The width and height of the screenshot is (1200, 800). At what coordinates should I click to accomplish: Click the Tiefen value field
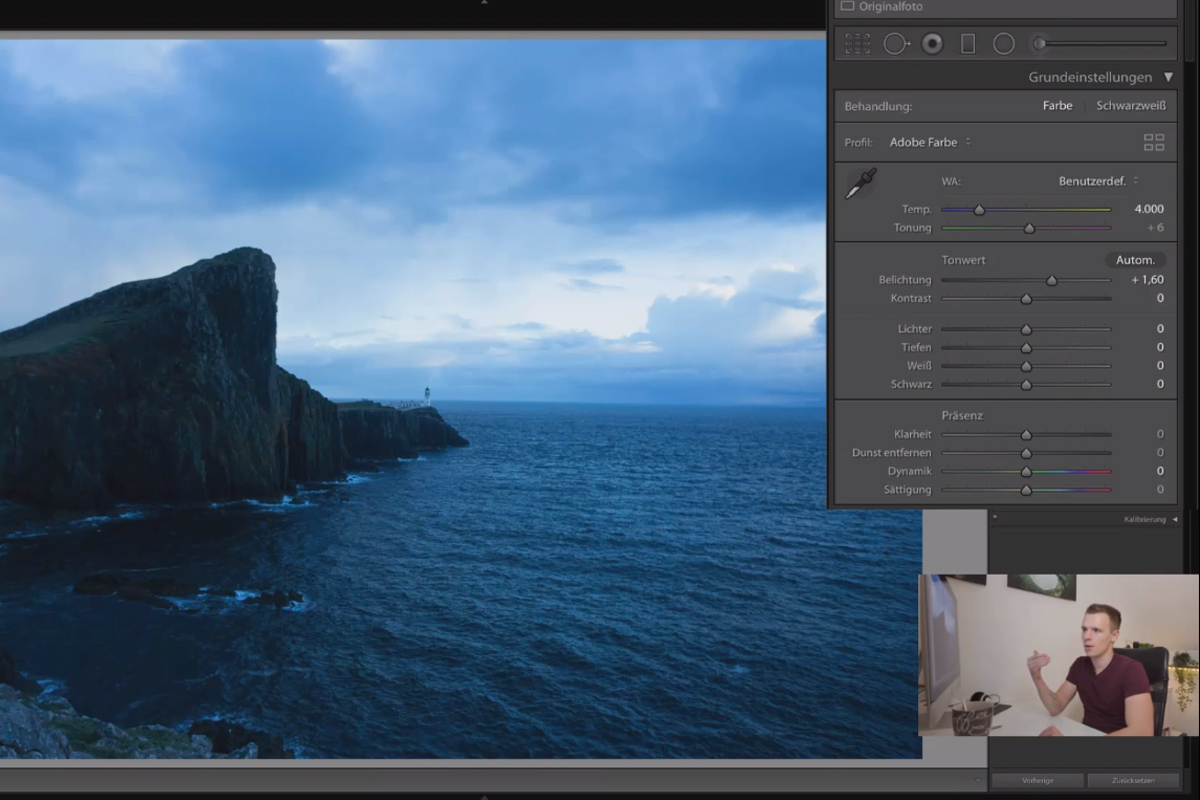1160,347
